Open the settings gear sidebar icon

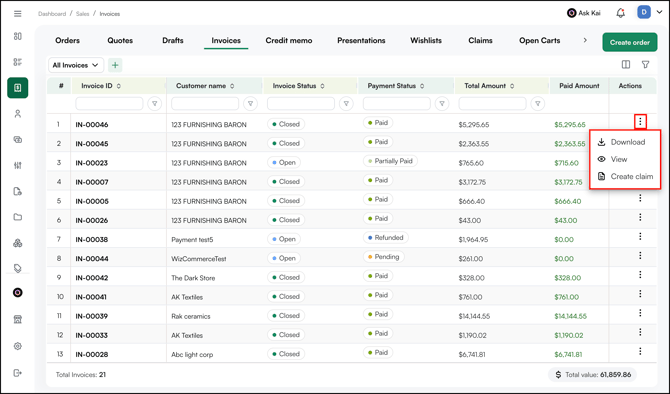(18, 346)
